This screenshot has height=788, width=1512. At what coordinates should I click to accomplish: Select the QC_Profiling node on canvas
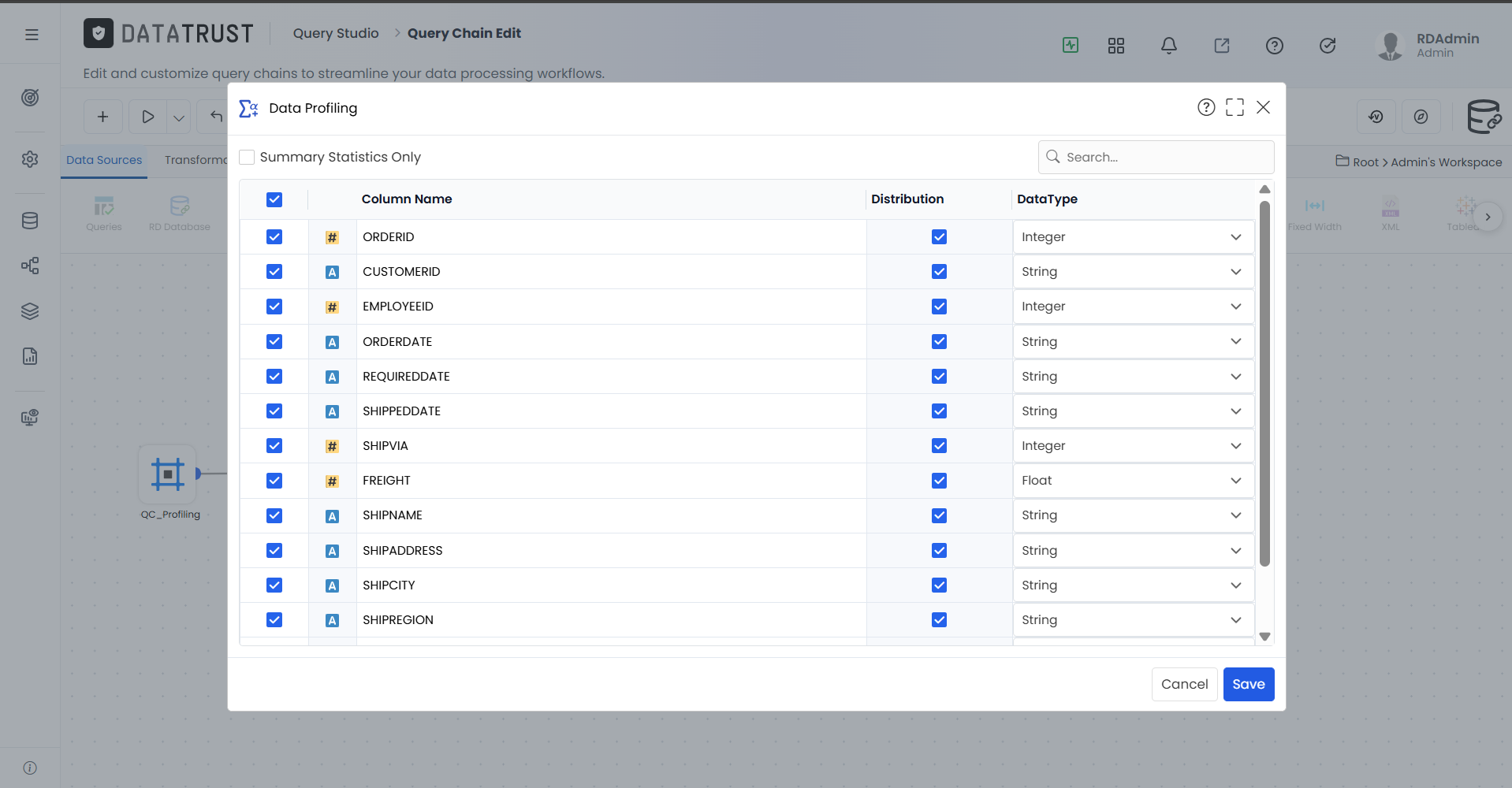[x=168, y=474]
